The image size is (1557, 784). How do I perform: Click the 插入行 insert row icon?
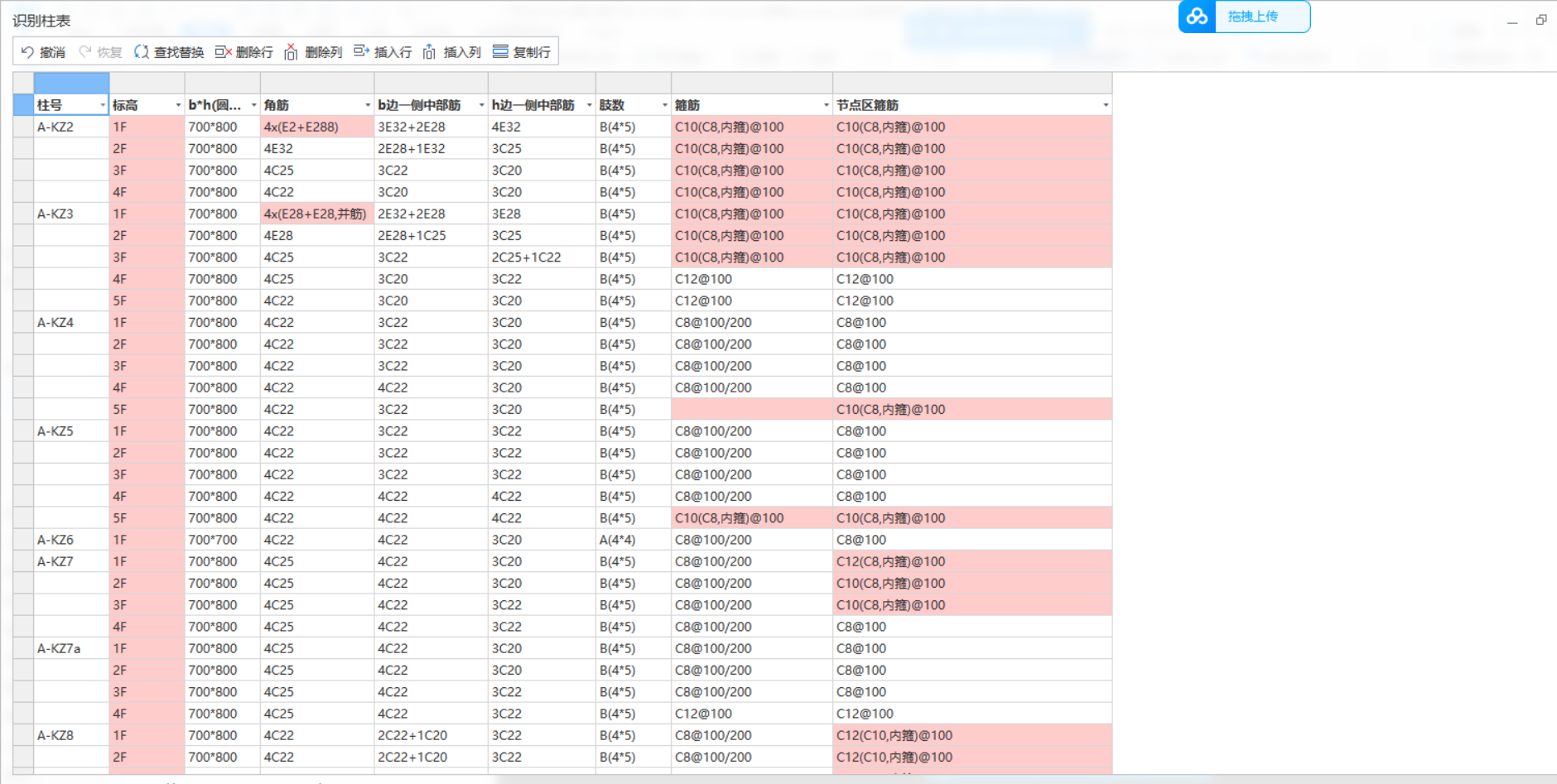coord(361,51)
